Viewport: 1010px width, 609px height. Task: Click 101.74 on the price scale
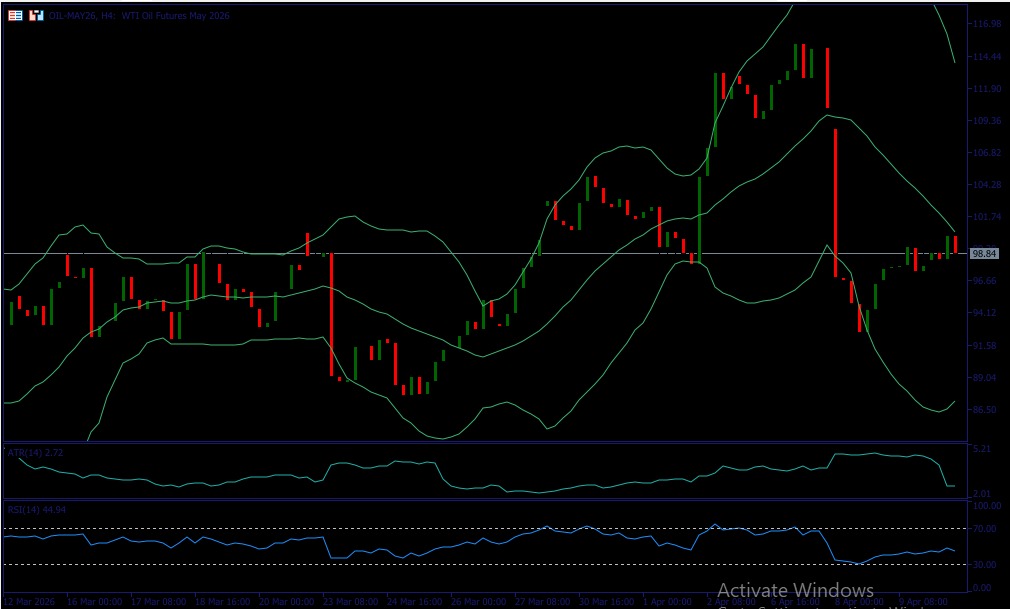pyautogui.click(x=986, y=217)
